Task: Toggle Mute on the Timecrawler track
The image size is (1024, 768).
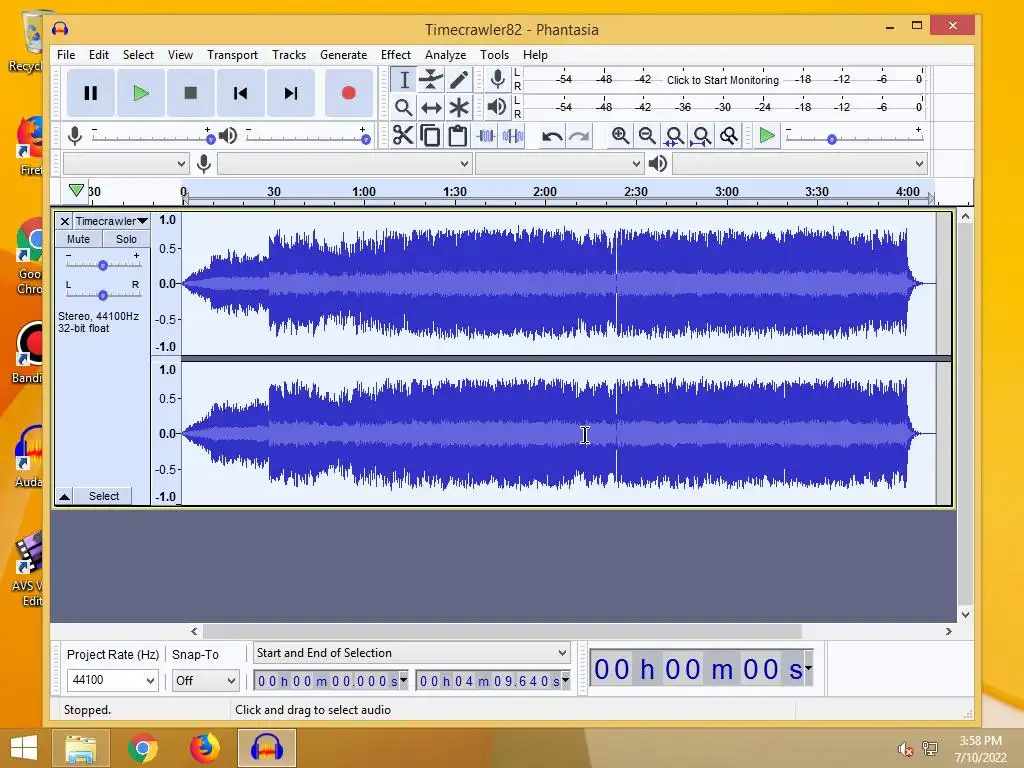Action: click(78, 239)
